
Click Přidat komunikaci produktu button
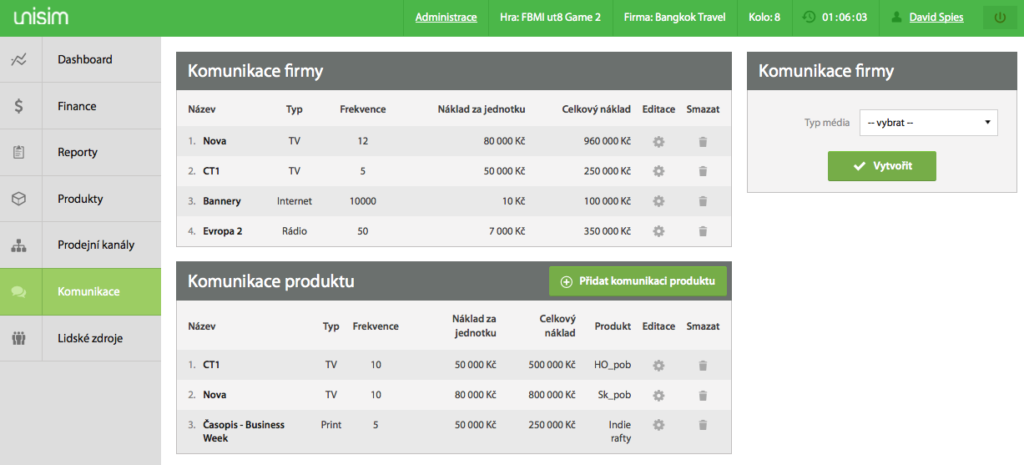click(638, 282)
